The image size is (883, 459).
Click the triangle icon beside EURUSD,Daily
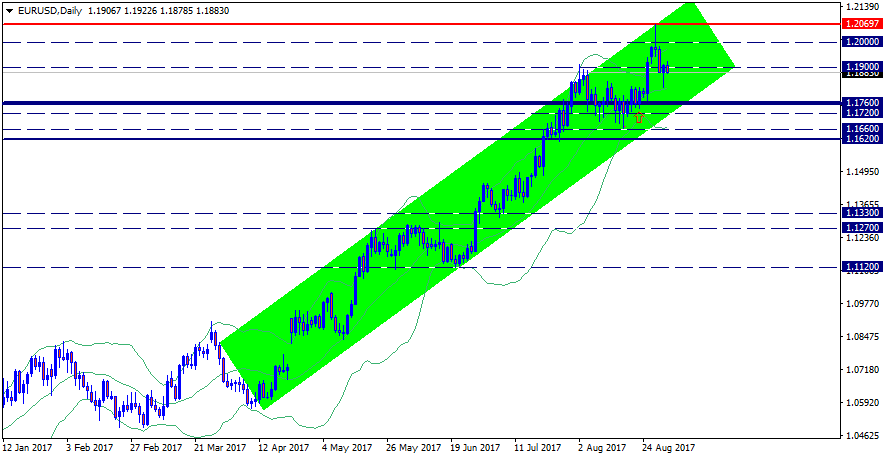tap(8, 10)
